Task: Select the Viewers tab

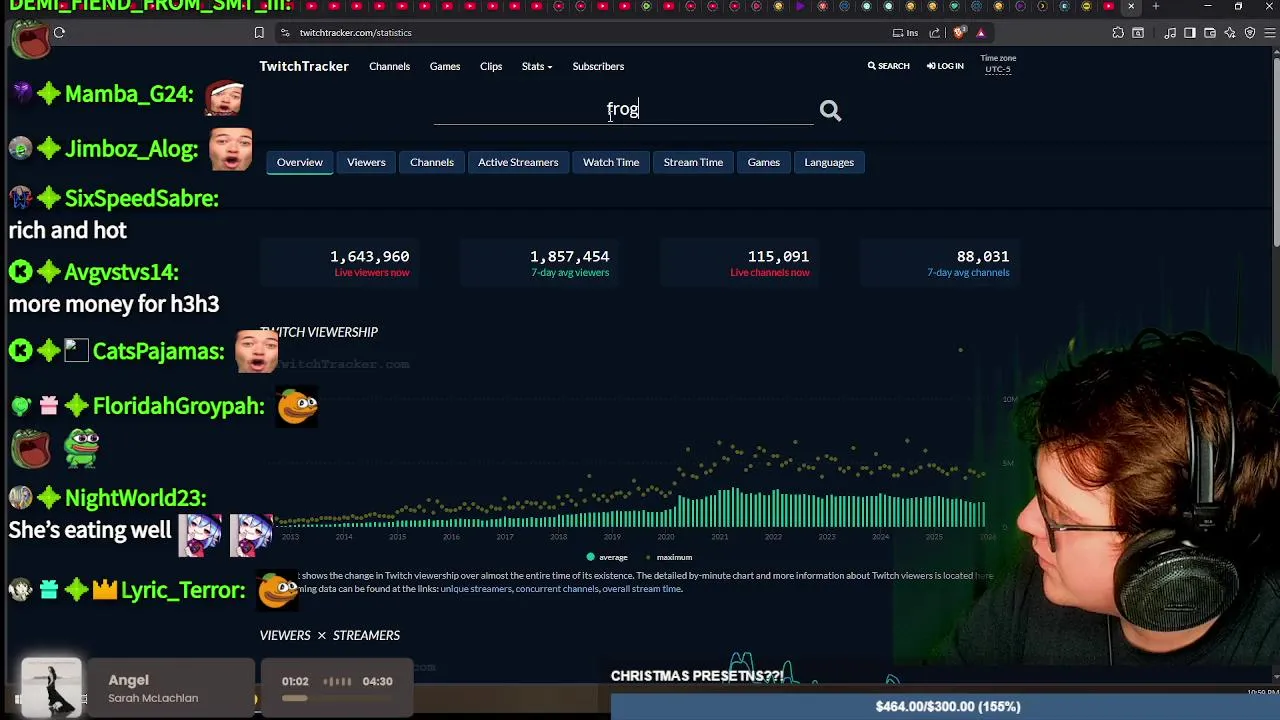Action: pos(366,162)
